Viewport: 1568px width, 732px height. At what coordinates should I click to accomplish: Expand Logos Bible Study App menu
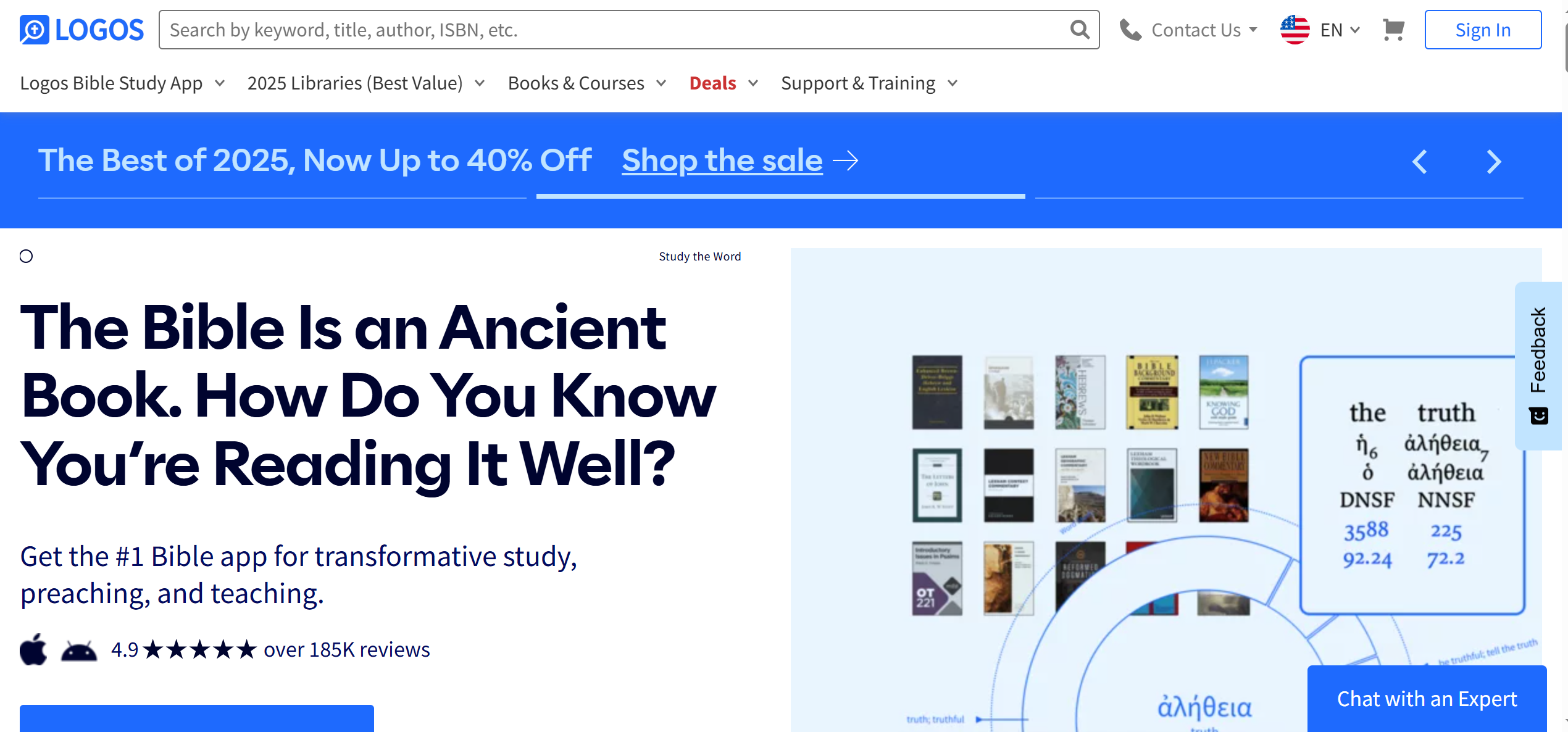click(122, 83)
